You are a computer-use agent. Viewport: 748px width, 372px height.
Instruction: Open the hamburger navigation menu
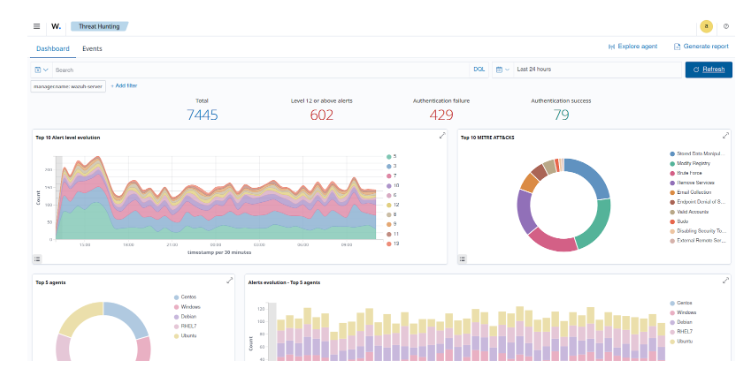pyautogui.click(x=37, y=26)
